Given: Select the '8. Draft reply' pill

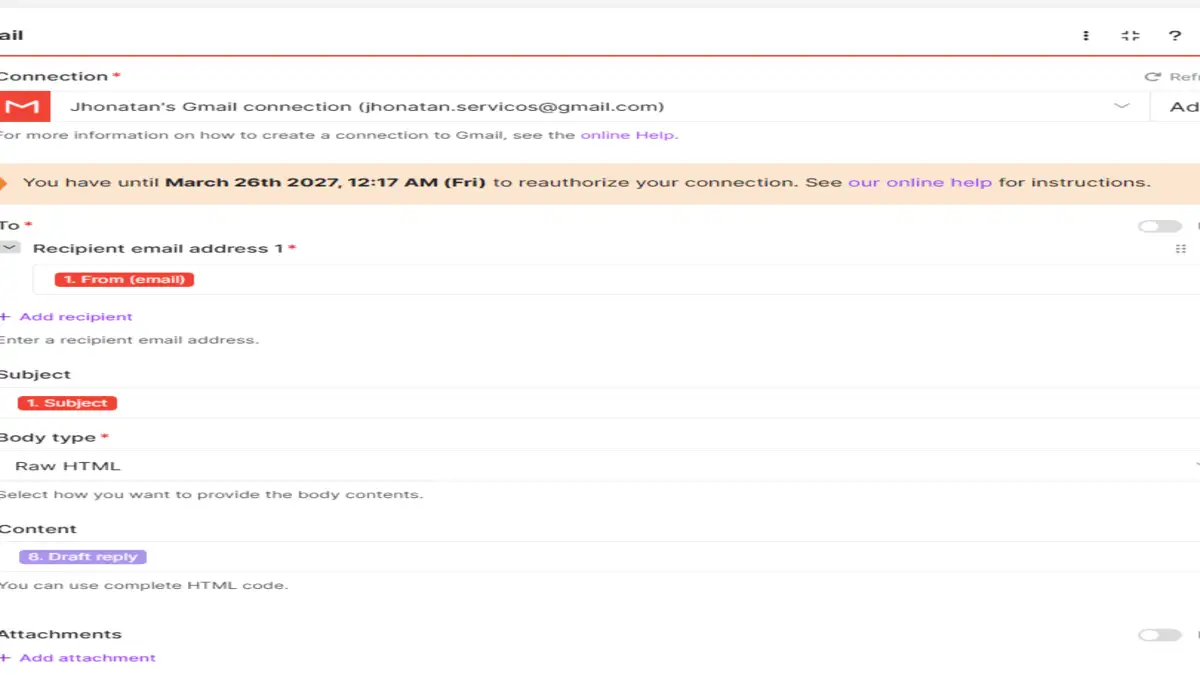Looking at the screenshot, I should [x=83, y=557].
